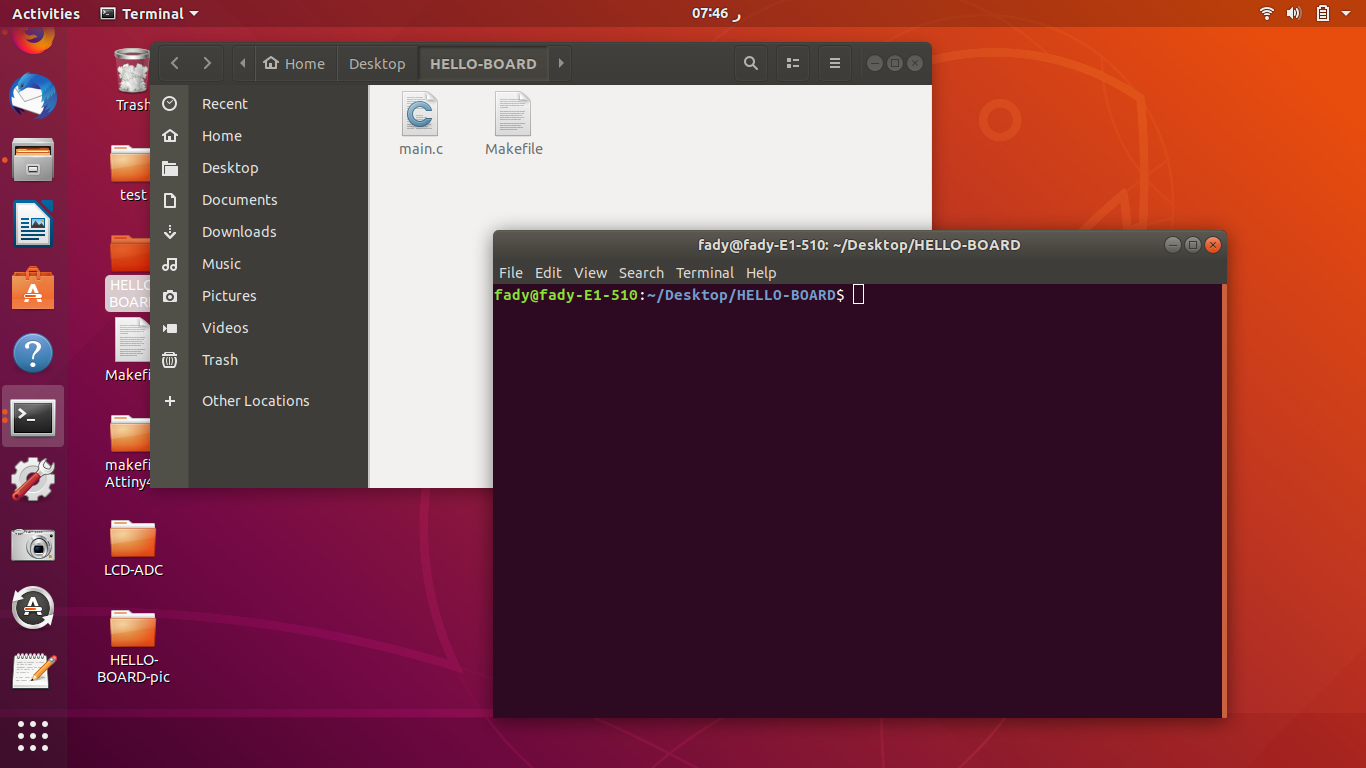The height and width of the screenshot is (768, 1366).
Task: Open Trash in the Files sidebar
Action: point(259,360)
